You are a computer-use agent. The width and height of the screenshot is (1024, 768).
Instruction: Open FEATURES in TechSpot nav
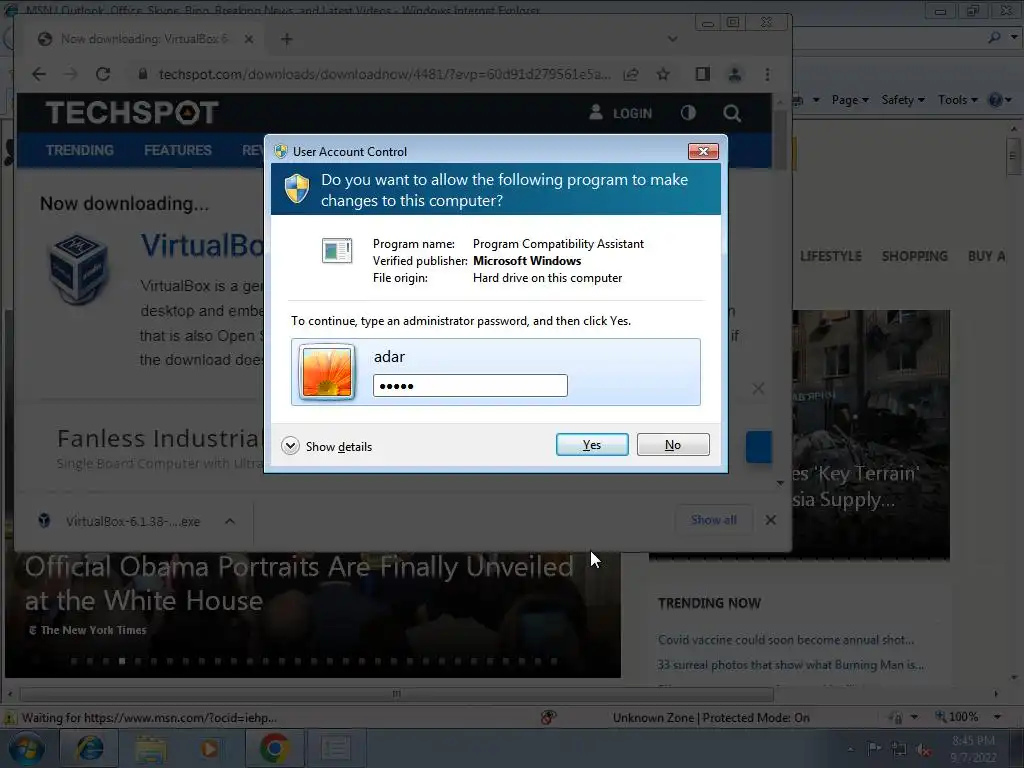[x=178, y=150]
